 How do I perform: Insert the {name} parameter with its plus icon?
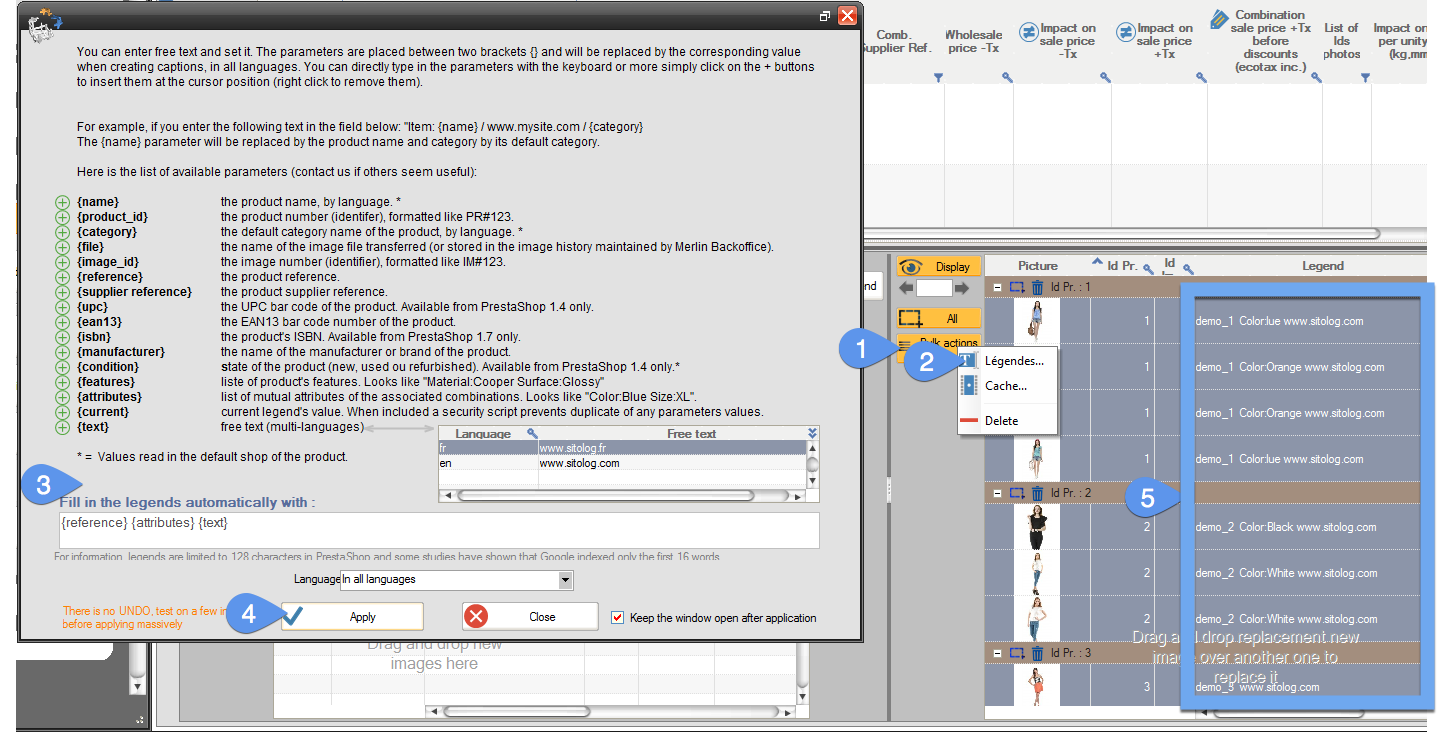click(62, 202)
